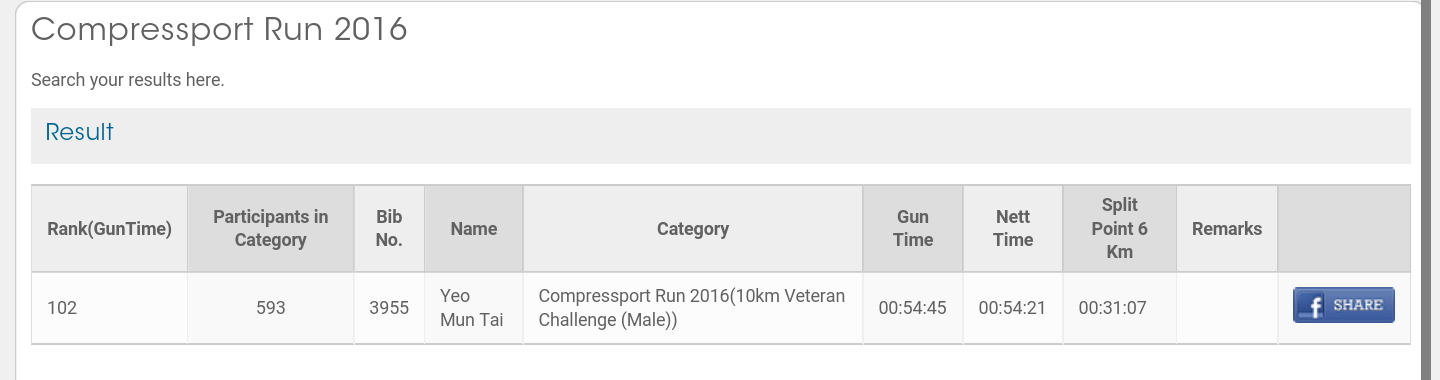The height and width of the screenshot is (380, 1440).
Task: Select the Result section heading
Action: pos(80,132)
